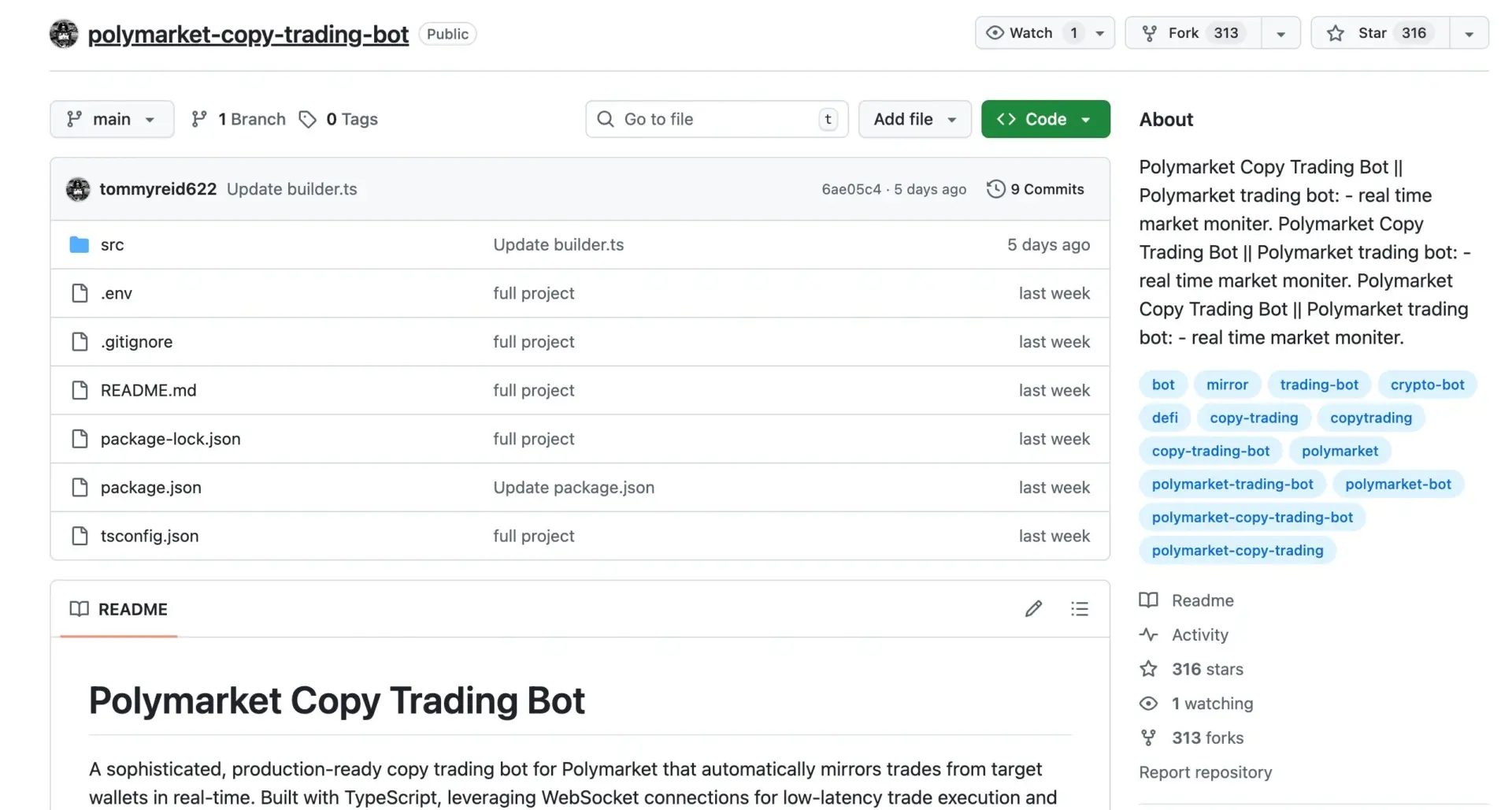Image resolution: width=1512 pixels, height=810 pixels.
Task: Click the src folder icon
Action: 79,244
